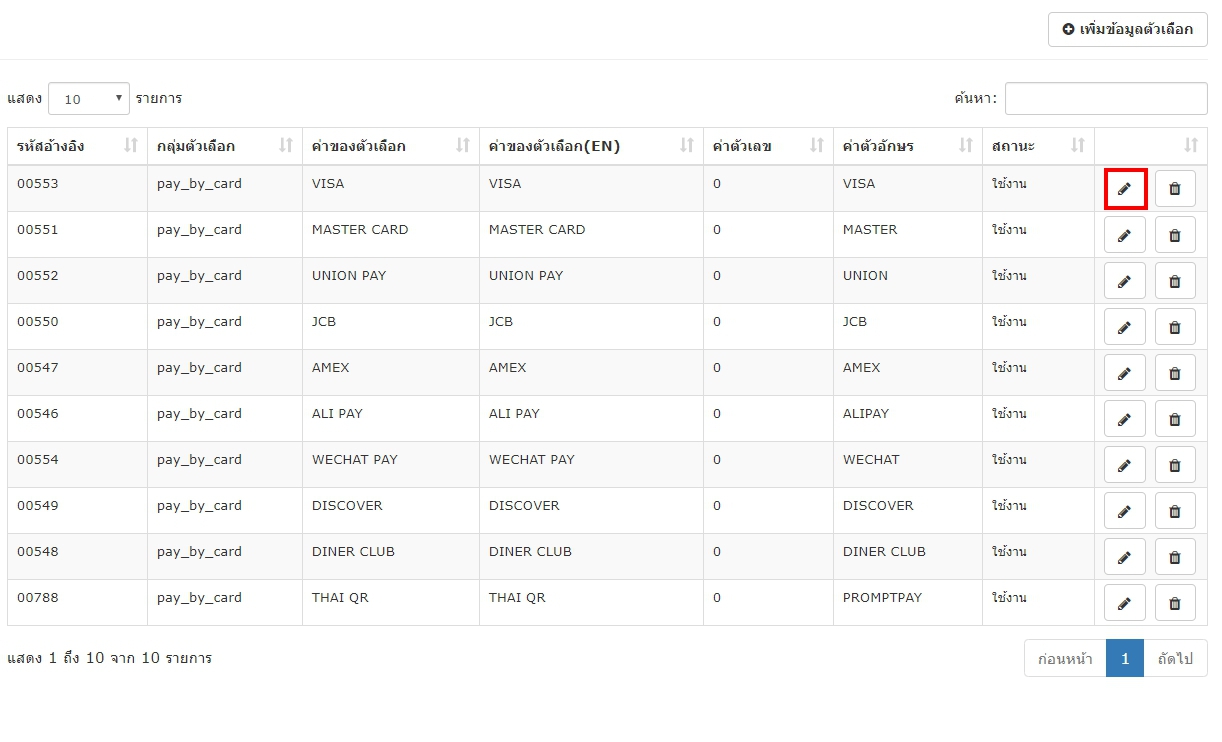Edit the THAI QR row
The height and width of the screenshot is (742, 1222).
[x=1125, y=602]
